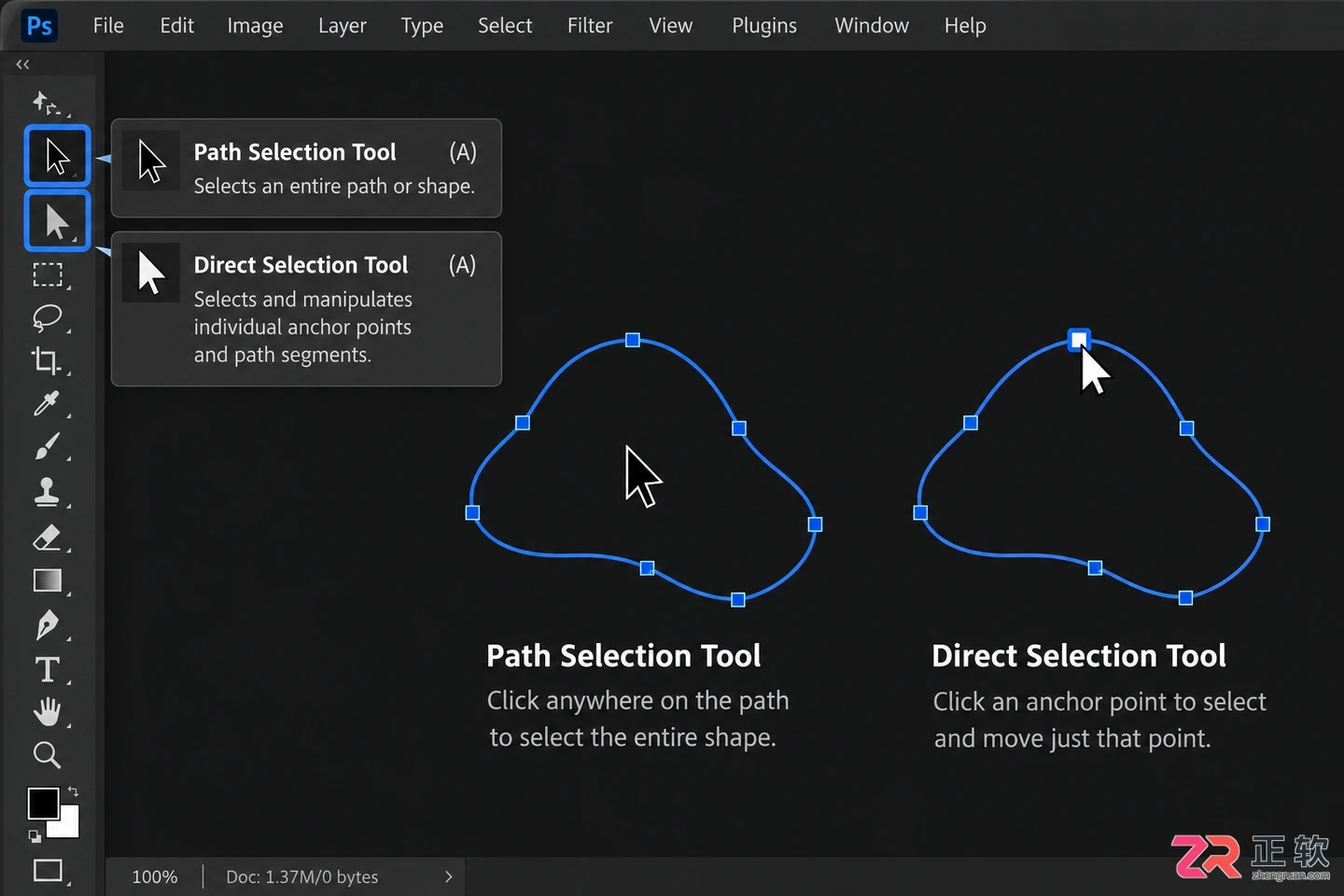The height and width of the screenshot is (896, 1344).
Task: Open the File menu
Action: coord(108,25)
